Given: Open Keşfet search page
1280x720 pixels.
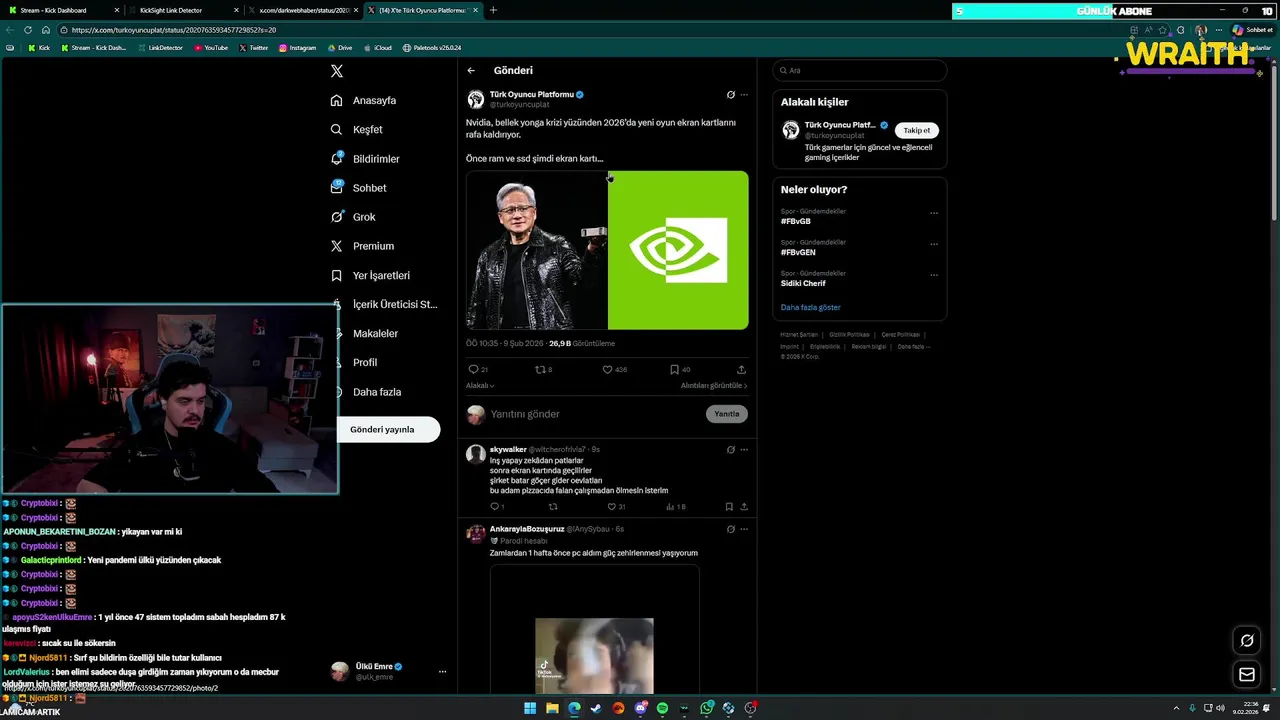Looking at the screenshot, I should 357,129.
